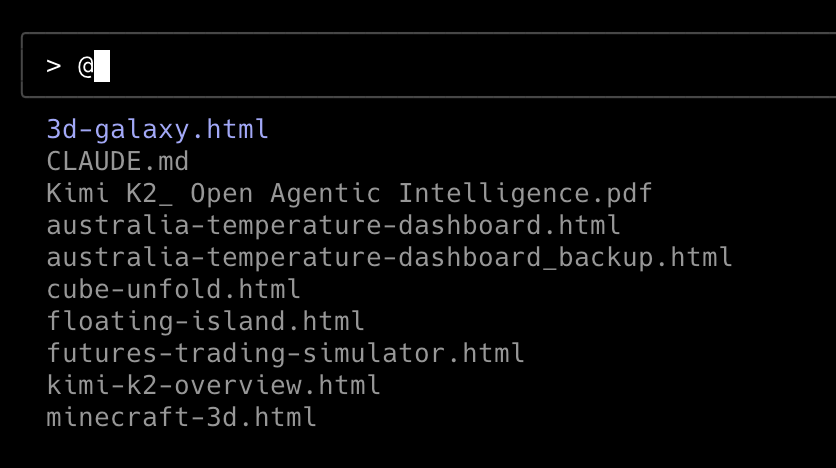Click the dashboard backup file entry
Viewport: 836px width, 468px height.
[389, 257]
